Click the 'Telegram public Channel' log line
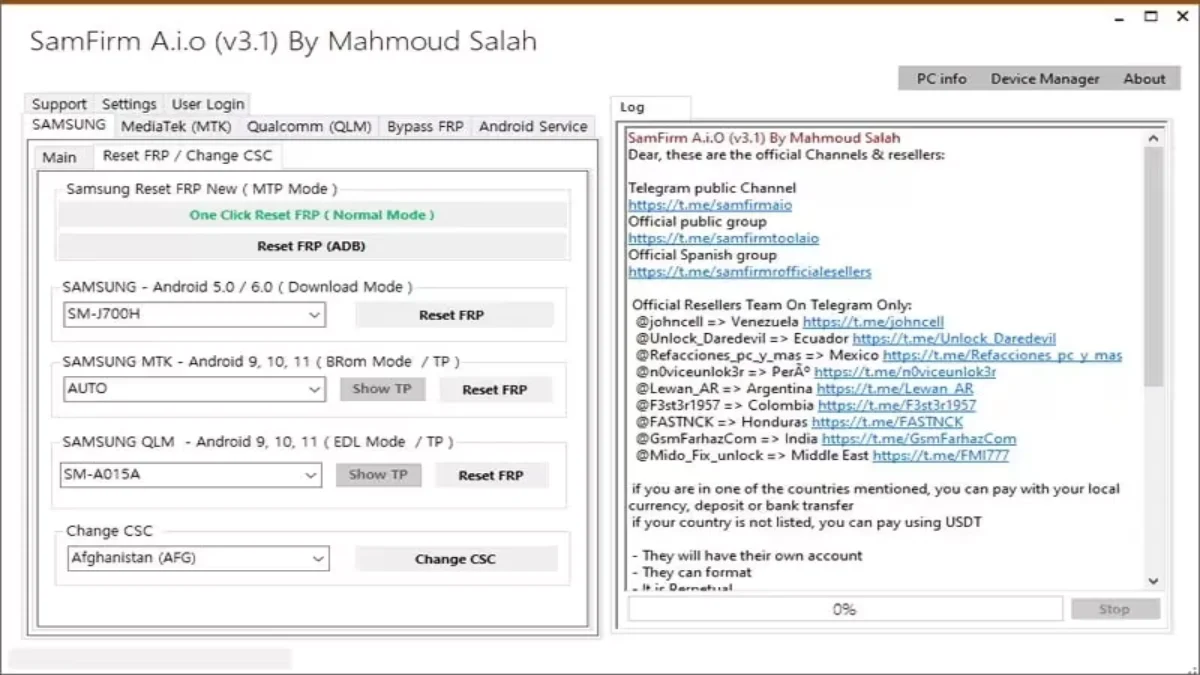 point(712,188)
